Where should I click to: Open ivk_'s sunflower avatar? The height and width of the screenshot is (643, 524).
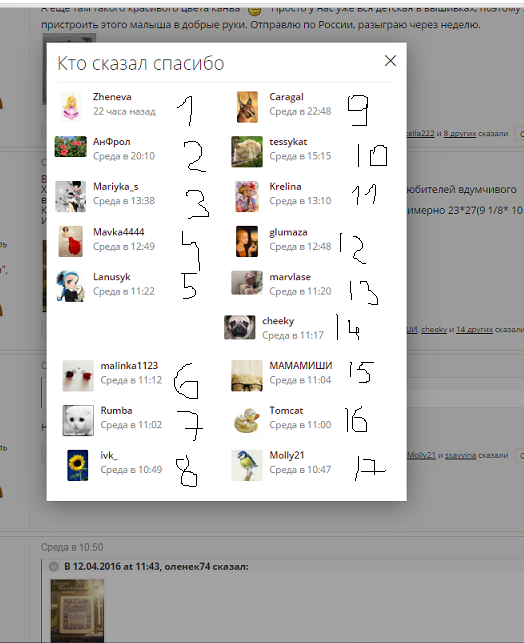[77, 465]
